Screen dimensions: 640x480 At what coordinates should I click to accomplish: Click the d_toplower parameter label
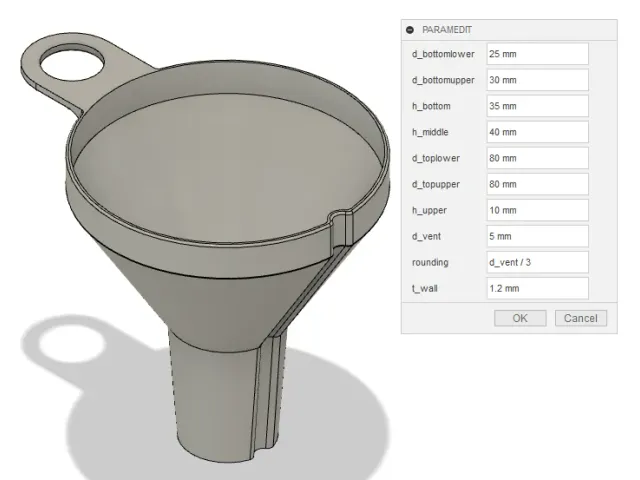coord(436,158)
